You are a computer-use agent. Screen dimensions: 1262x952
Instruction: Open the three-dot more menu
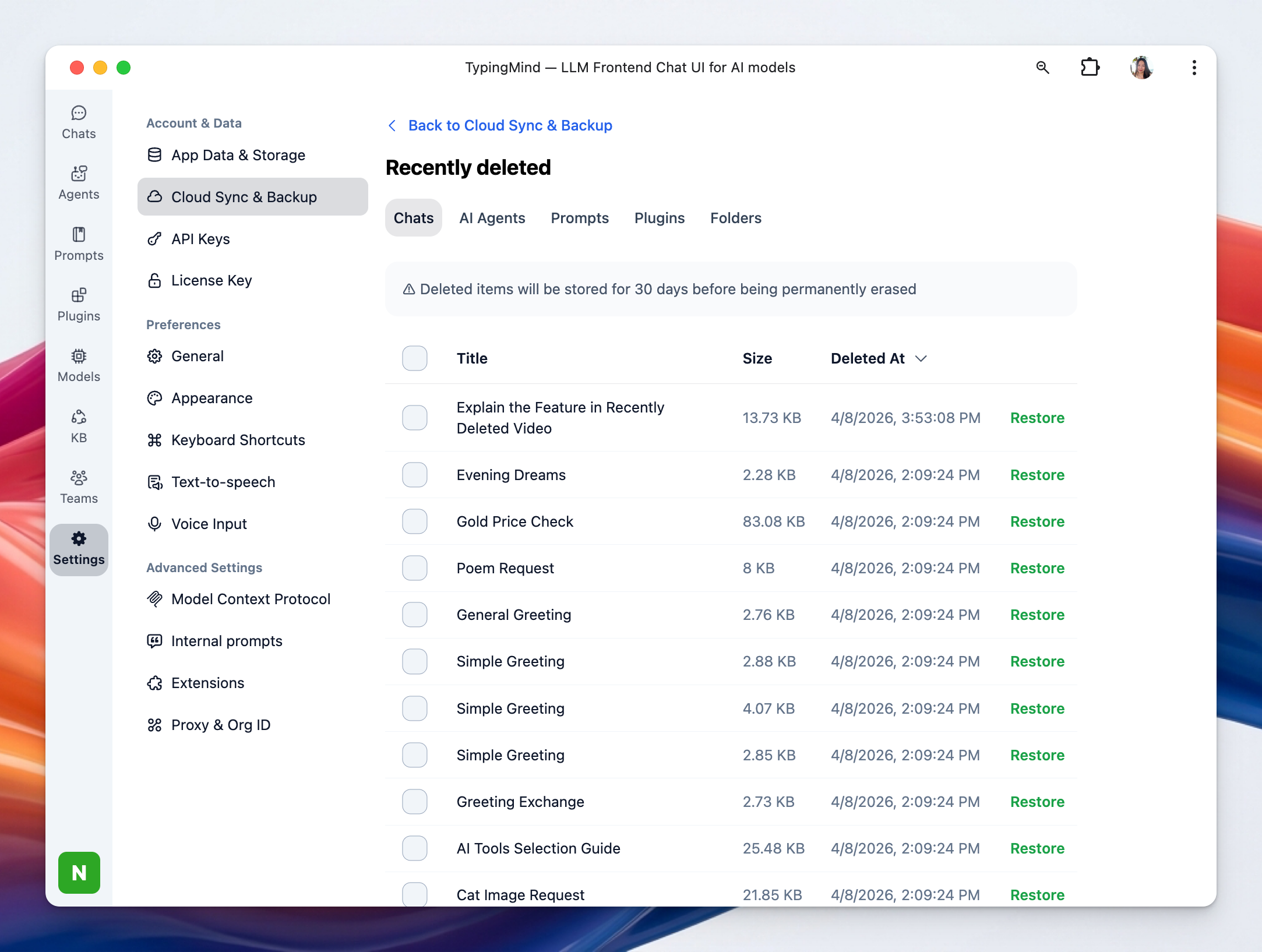[x=1194, y=68]
